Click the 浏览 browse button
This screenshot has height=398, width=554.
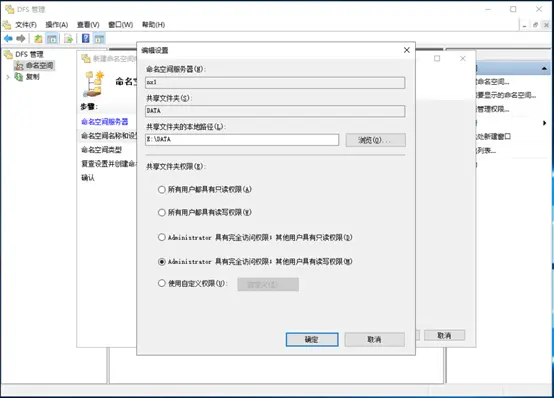click(375, 140)
